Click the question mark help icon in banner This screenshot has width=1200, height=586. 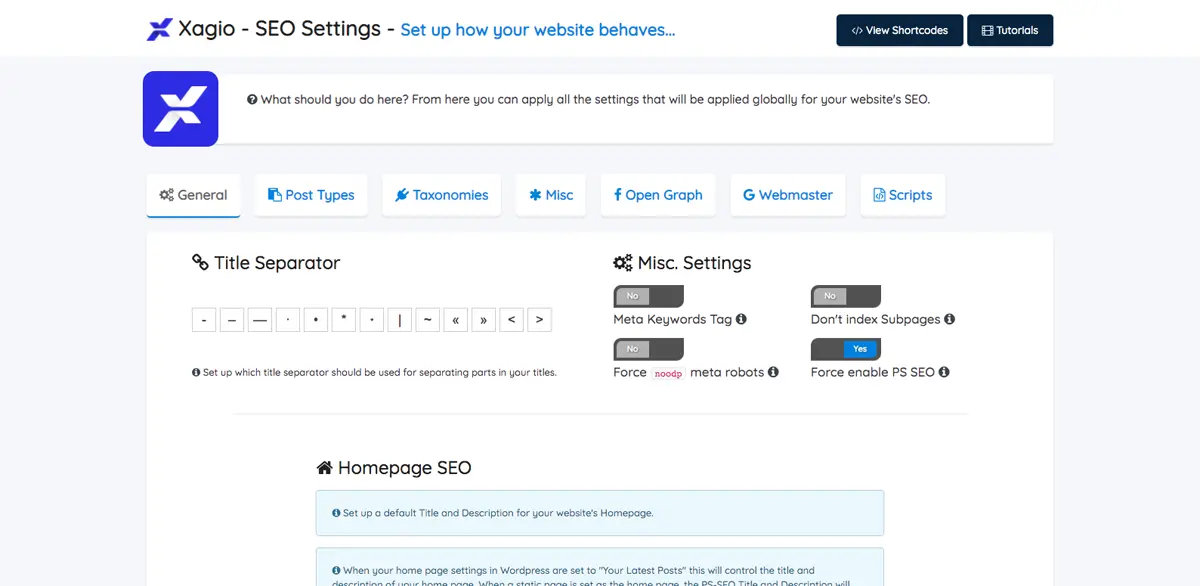click(252, 100)
